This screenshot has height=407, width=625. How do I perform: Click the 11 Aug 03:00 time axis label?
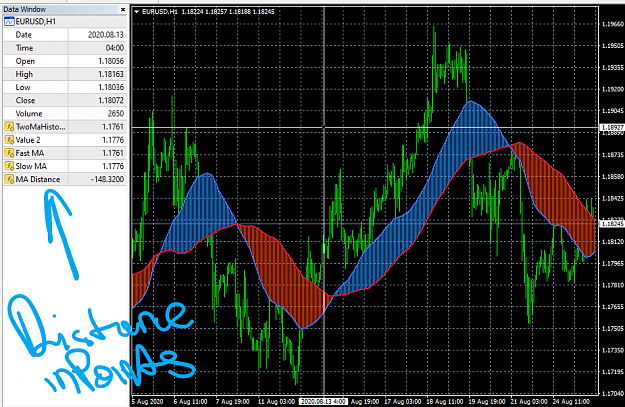click(x=276, y=401)
